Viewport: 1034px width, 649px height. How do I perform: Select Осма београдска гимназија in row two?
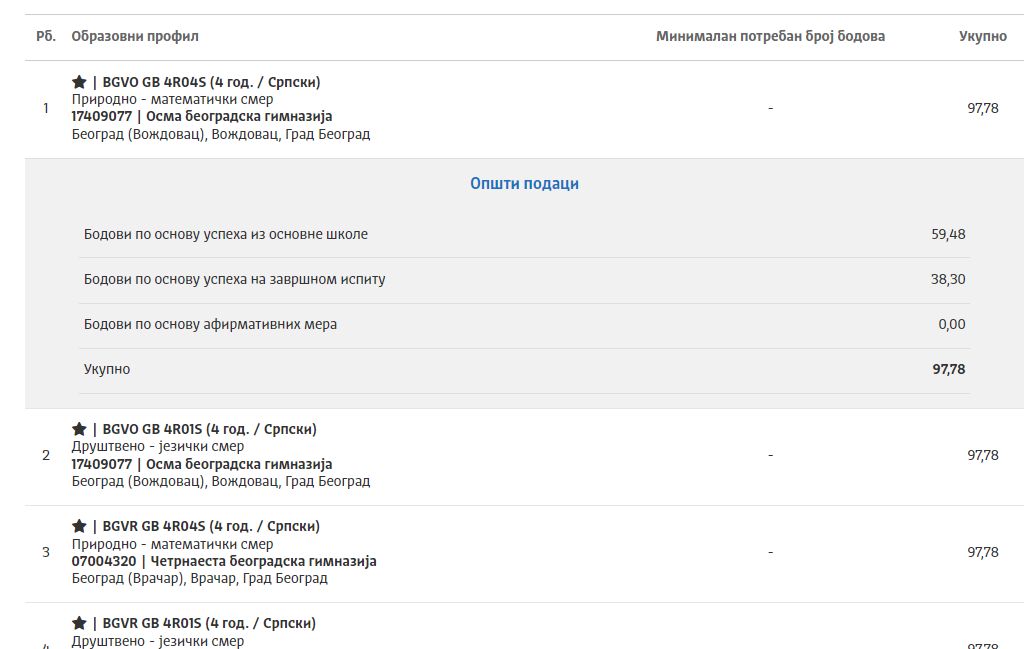(239, 464)
